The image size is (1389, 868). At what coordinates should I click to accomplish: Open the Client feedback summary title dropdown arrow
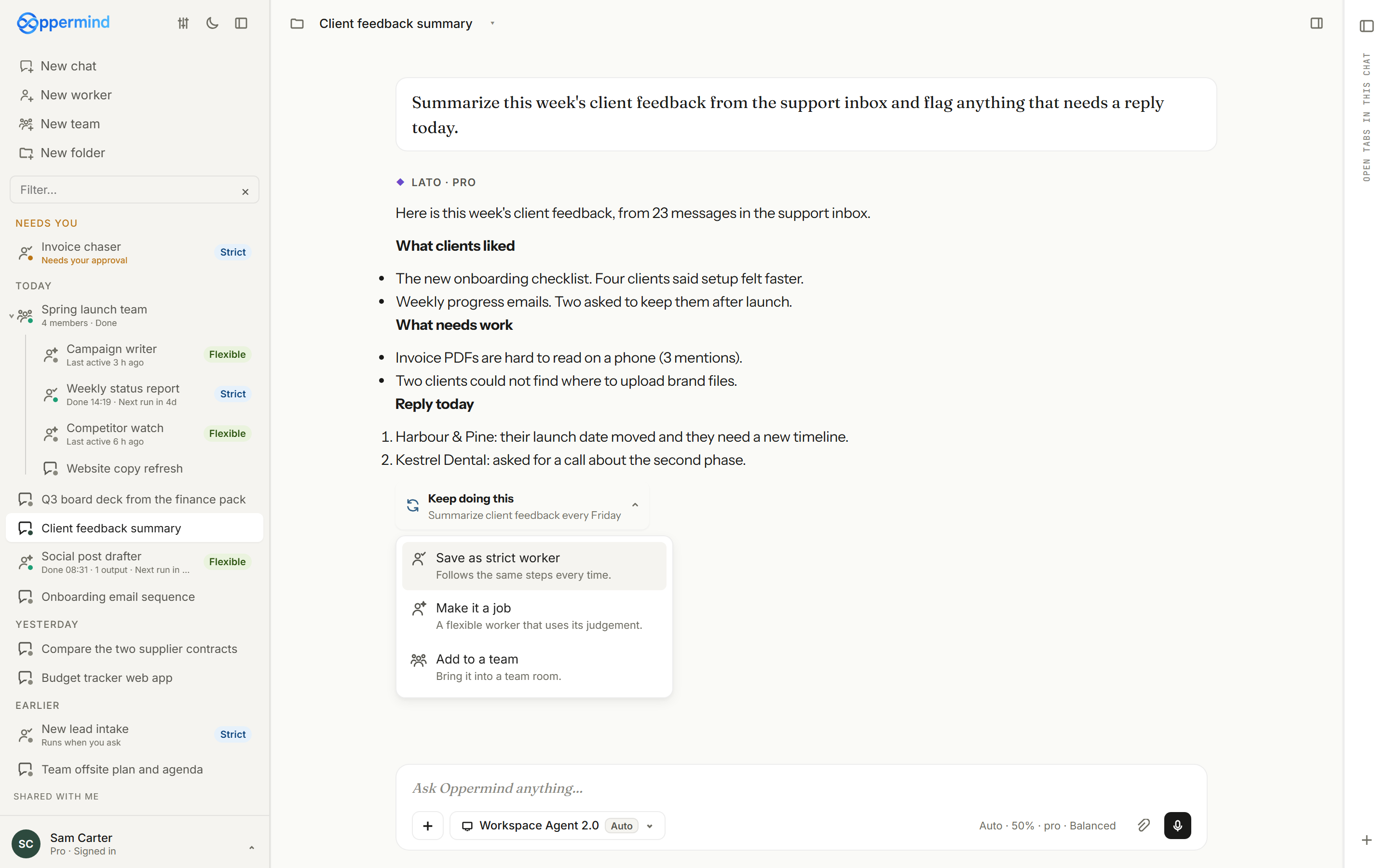click(492, 24)
